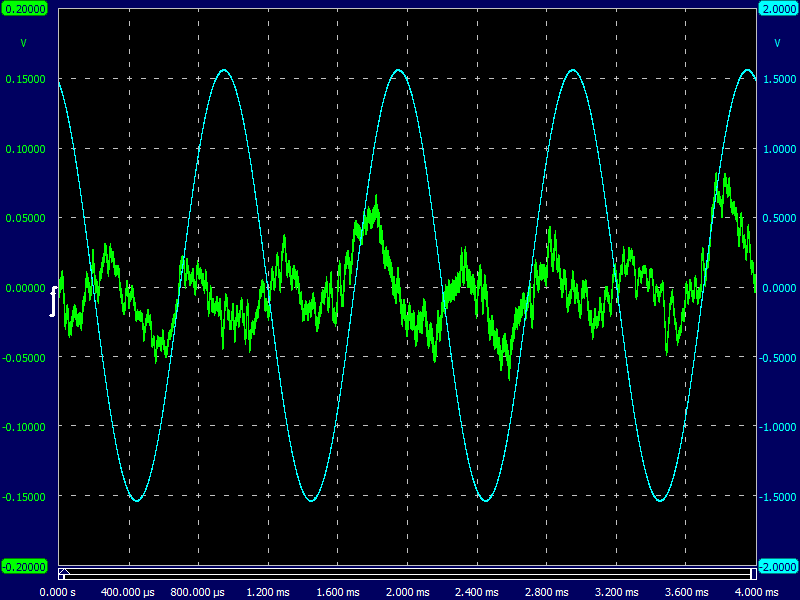Viewport: 800px width, 600px height.
Task: Click the green 0.00000 axis value
Action: 25,288
